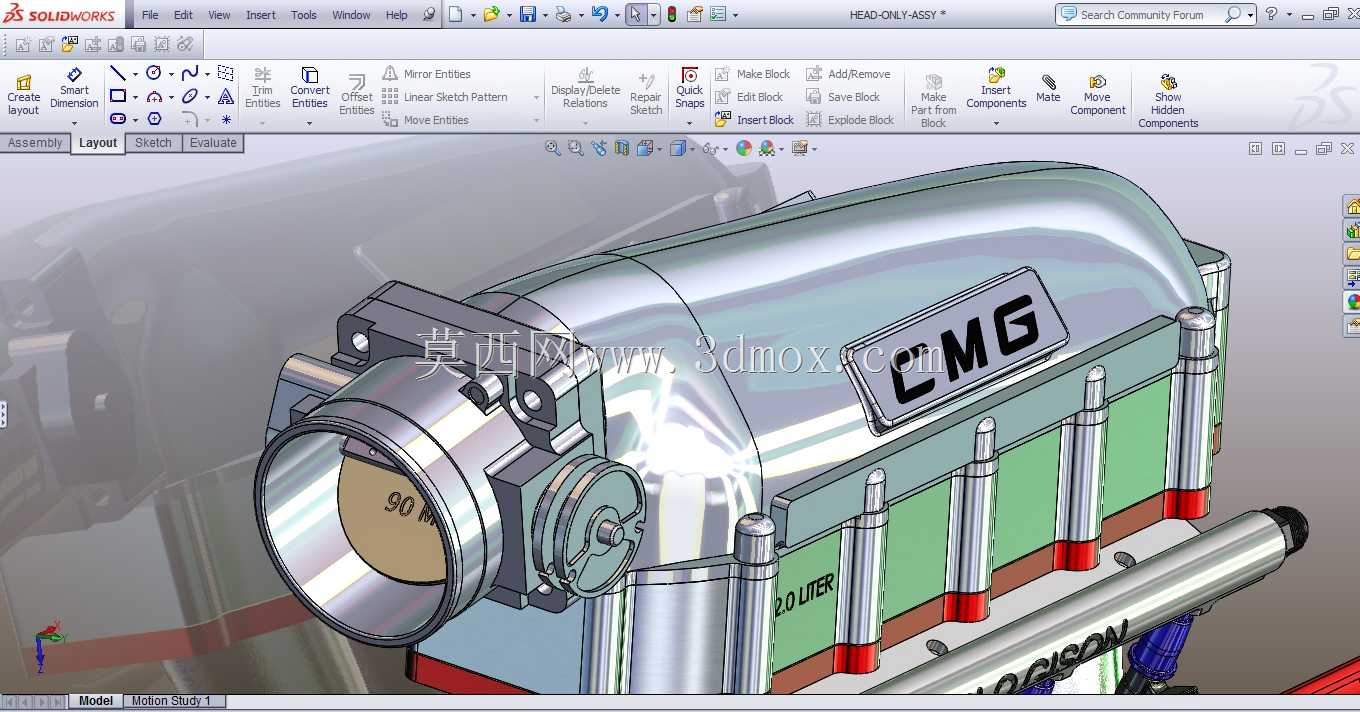Open the Circle tool dropdown arrow
Viewport: 1360px width, 712px height.
point(171,74)
